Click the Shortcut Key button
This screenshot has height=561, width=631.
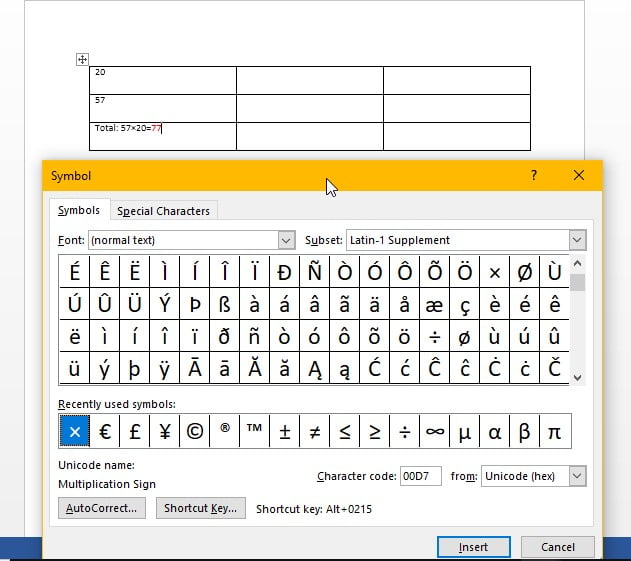point(201,508)
